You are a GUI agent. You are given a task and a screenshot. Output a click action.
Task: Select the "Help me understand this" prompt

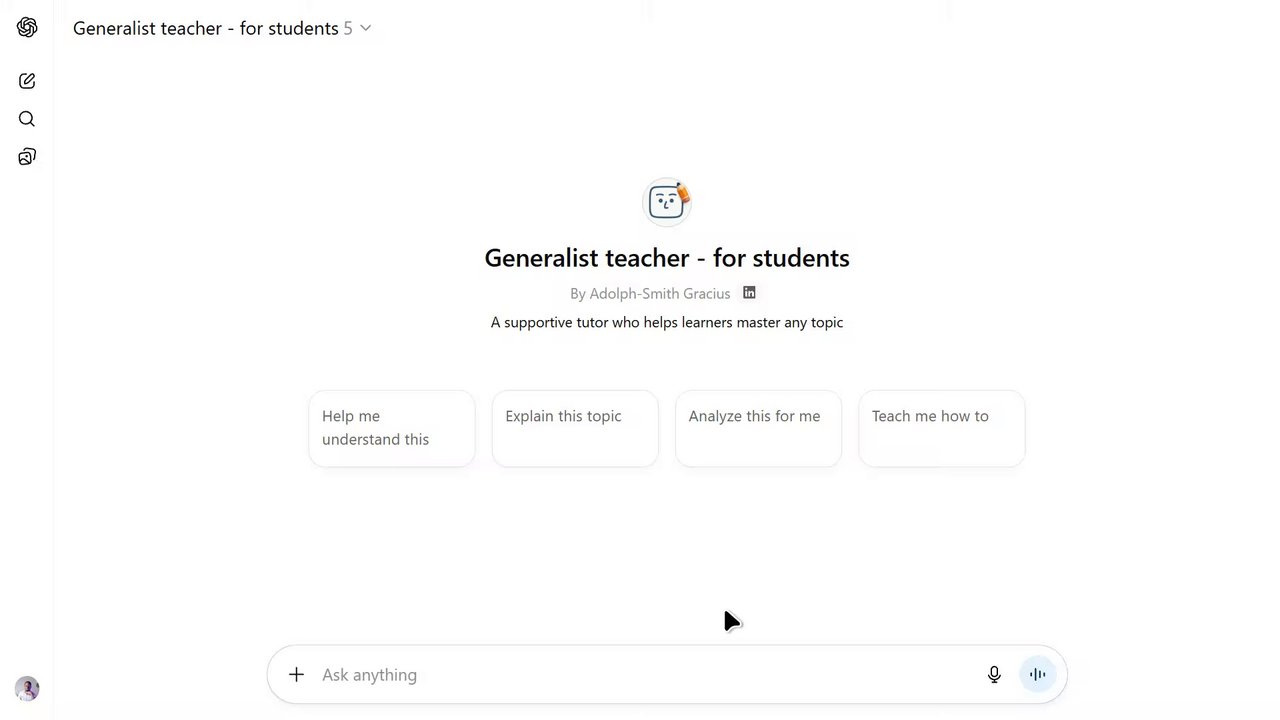(391, 428)
